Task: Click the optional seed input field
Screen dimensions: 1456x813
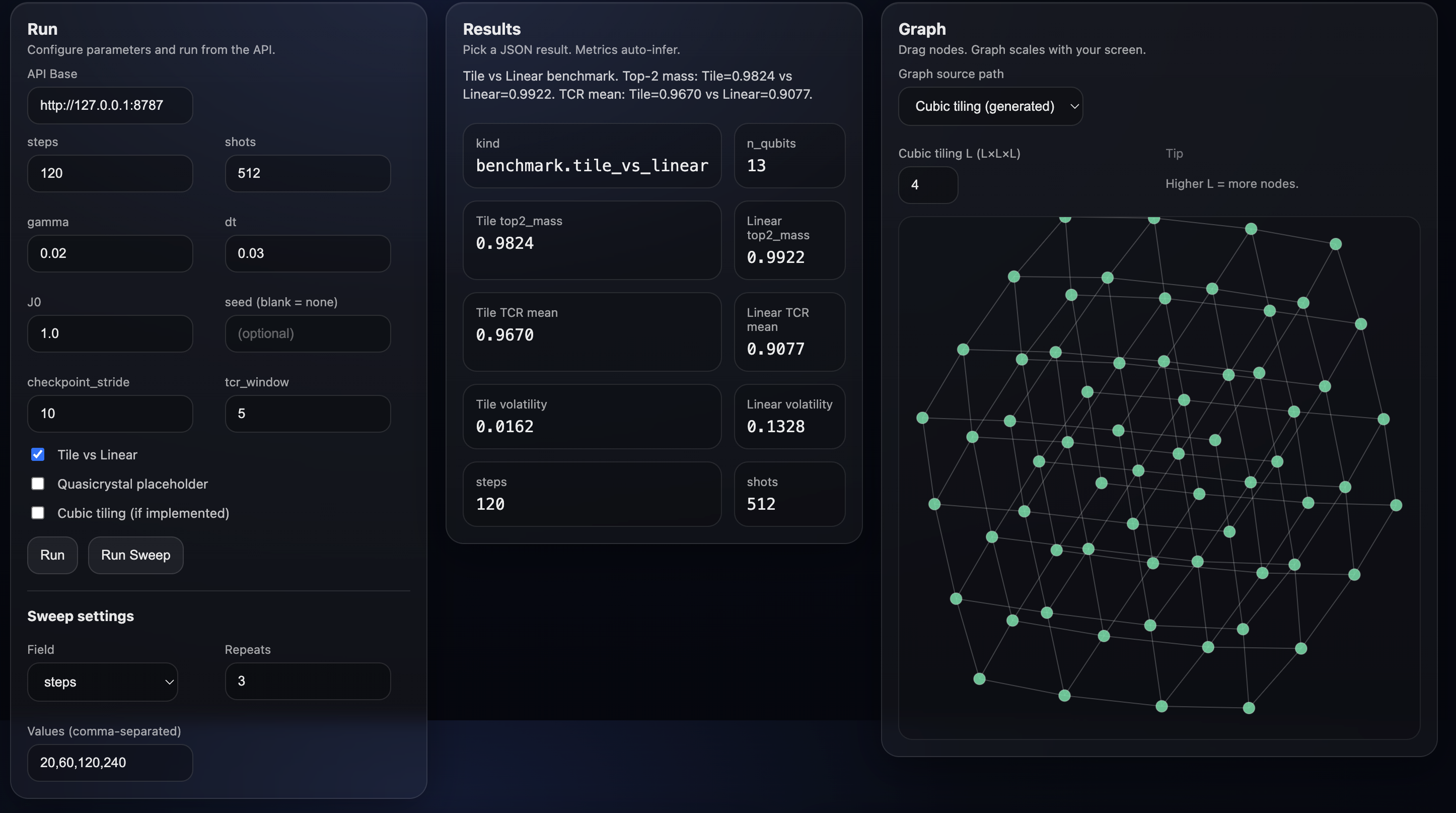Action: (x=308, y=333)
